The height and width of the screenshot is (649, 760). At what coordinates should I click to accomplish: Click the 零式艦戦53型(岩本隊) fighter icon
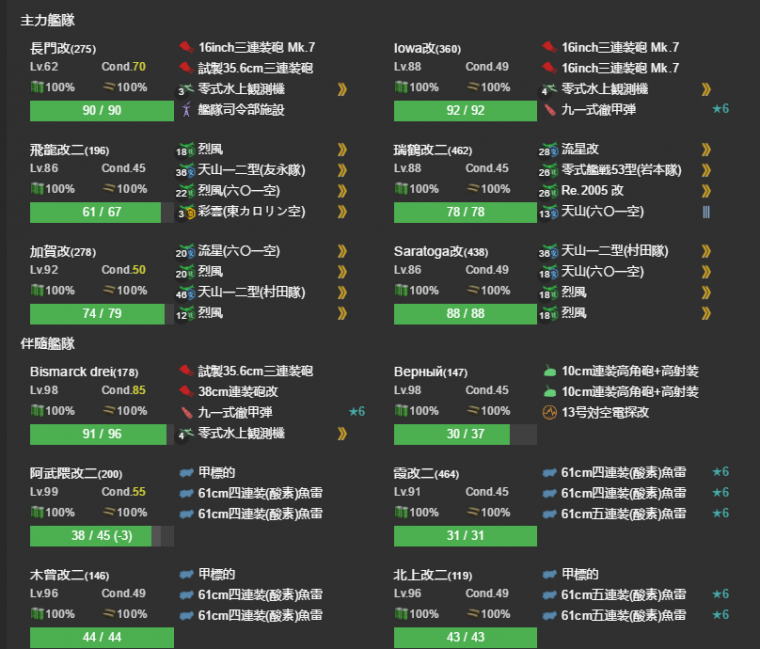550,171
